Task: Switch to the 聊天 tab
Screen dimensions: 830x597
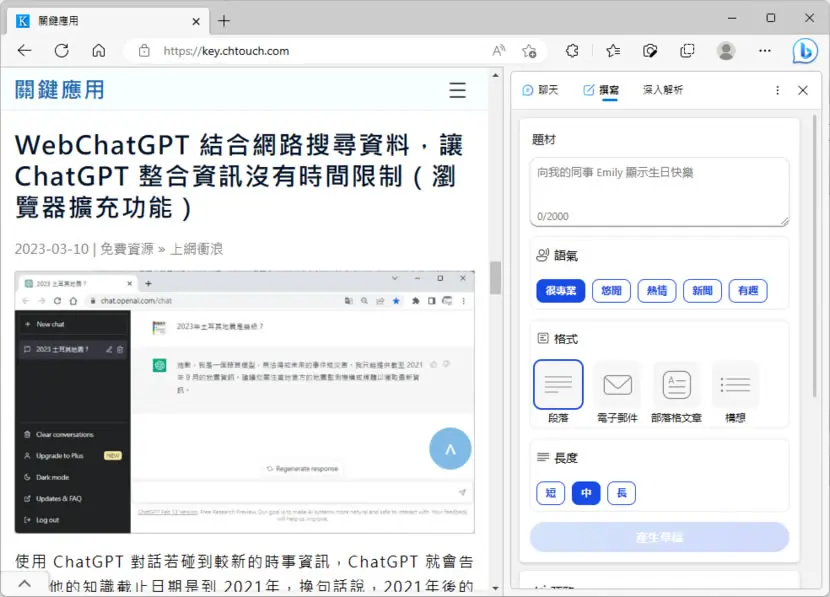Action: (x=540, y=90)
